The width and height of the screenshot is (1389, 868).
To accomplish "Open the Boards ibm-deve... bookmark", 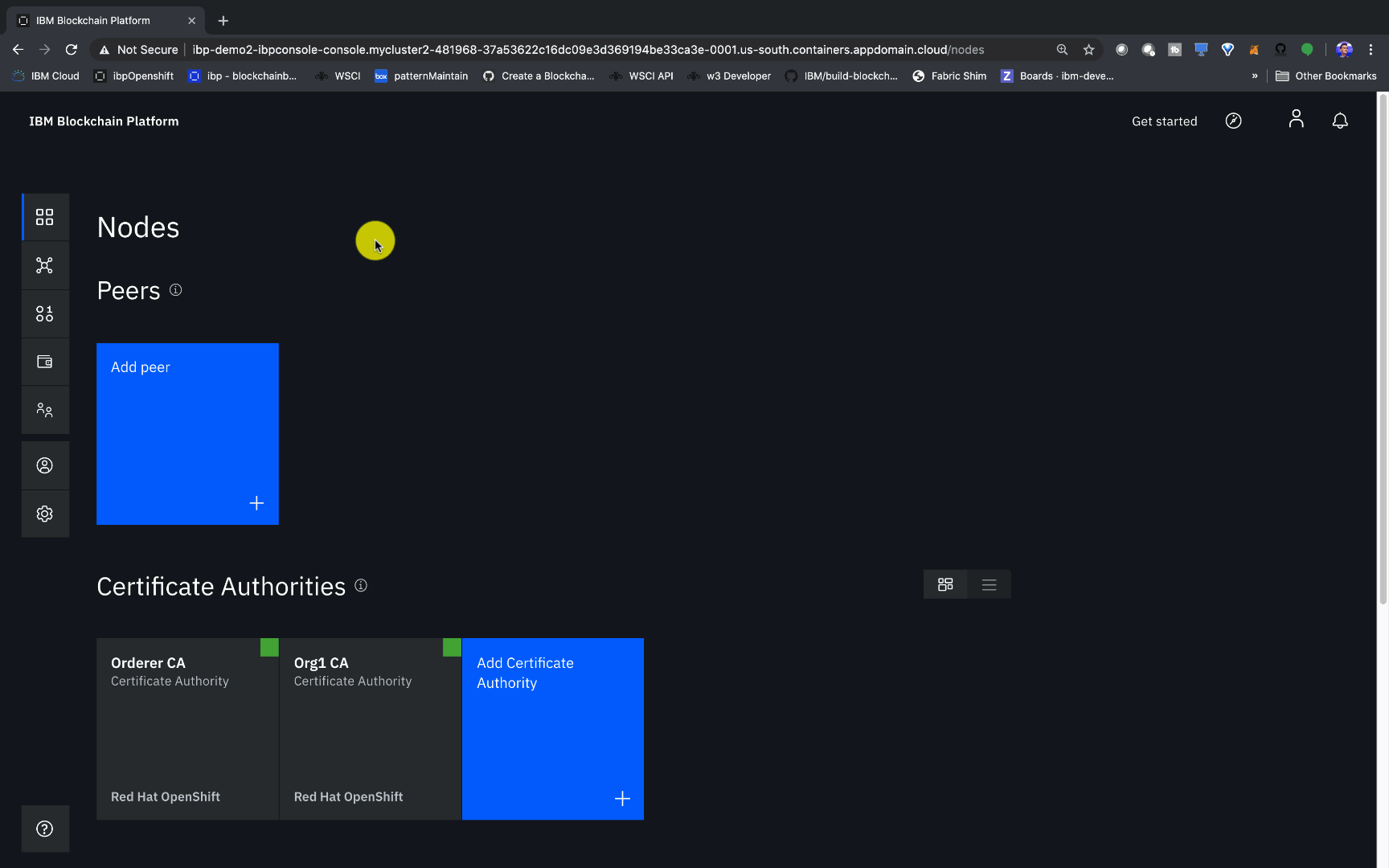I will point(1057,76).
